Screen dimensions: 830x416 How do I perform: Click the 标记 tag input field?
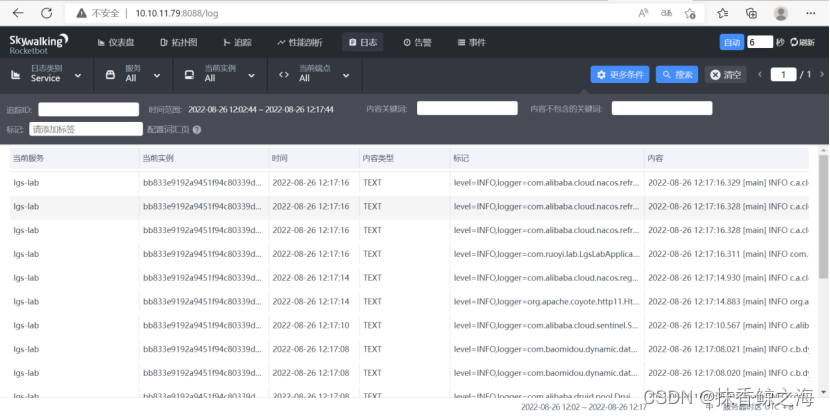[x=86, y=129]
